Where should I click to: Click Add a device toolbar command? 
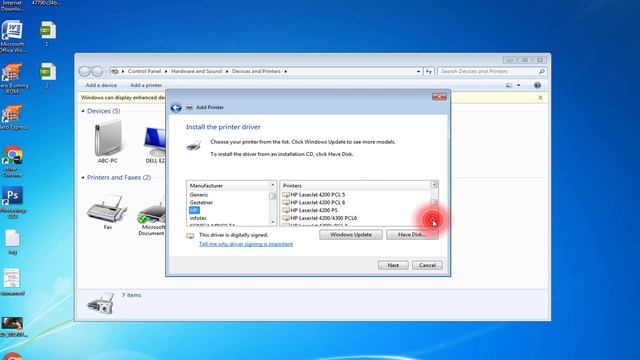click(x=101, y=85)
